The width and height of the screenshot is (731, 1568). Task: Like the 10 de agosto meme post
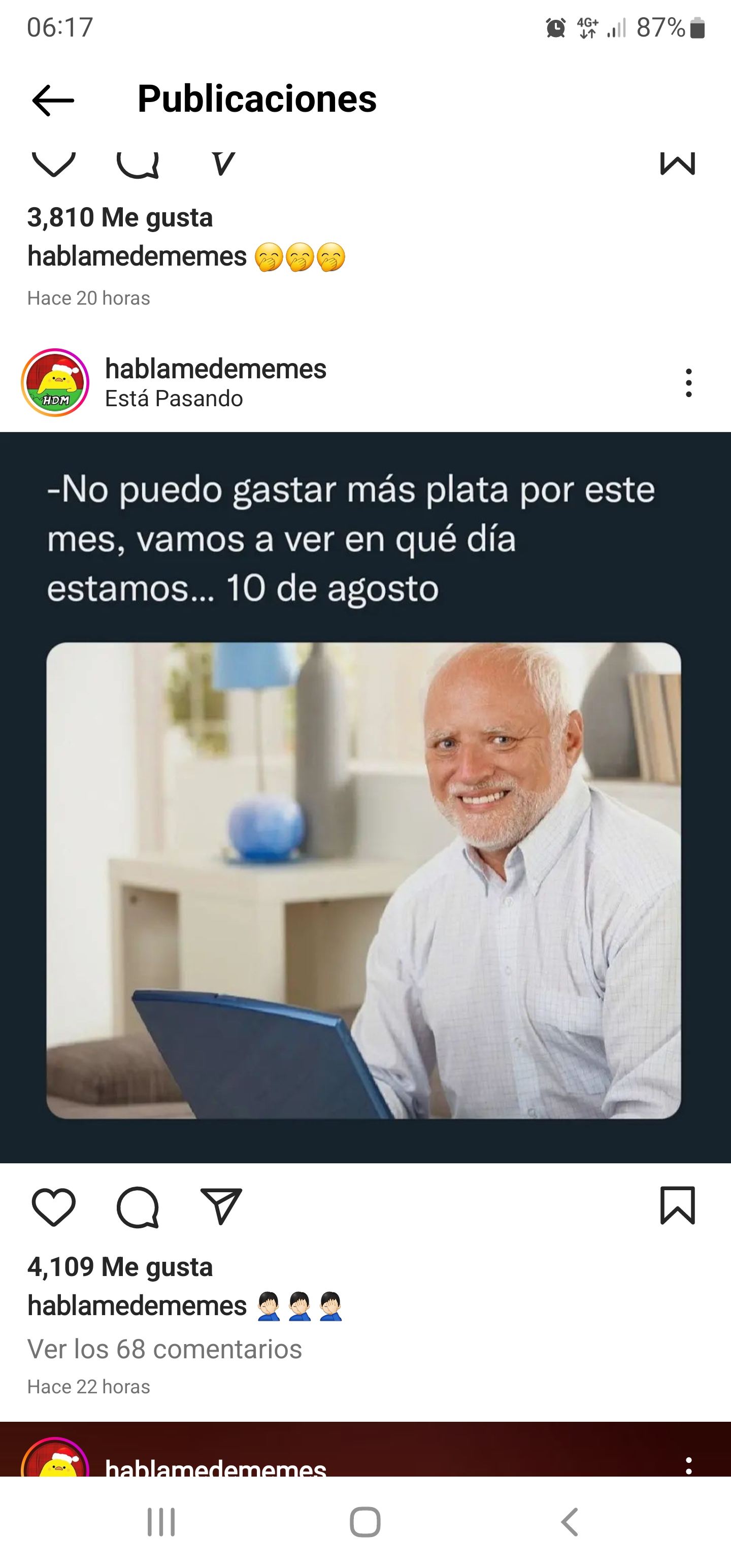[54, 1206]
